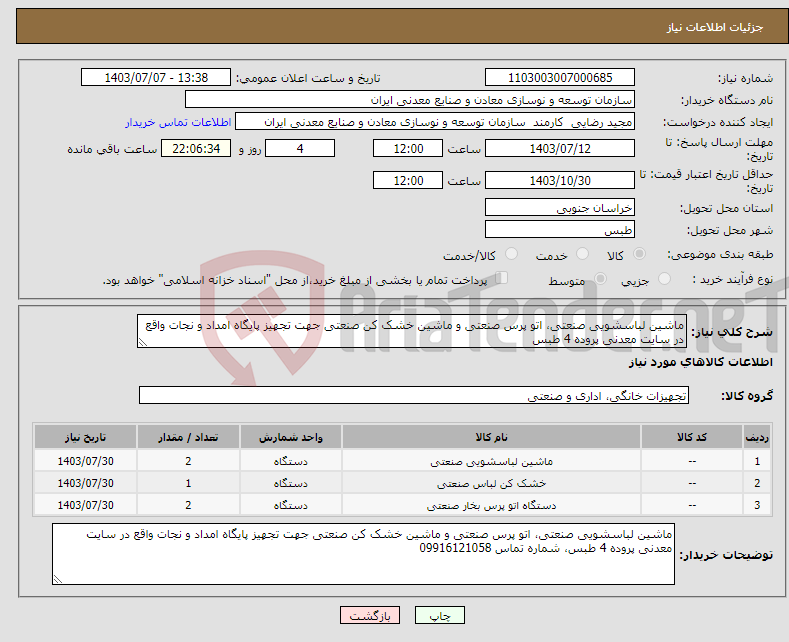
Task: Click the نام کالا column header
Action: (x=491, y=437)
